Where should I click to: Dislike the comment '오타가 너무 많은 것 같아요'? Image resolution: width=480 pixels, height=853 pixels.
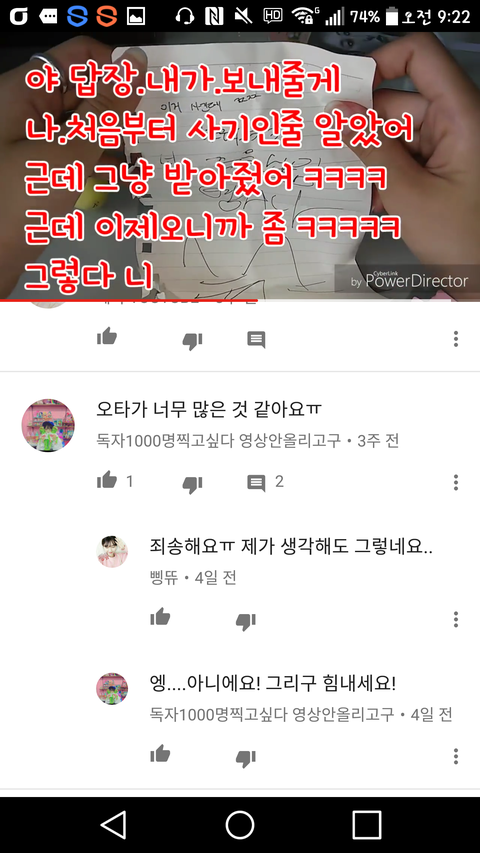(192, 484)
